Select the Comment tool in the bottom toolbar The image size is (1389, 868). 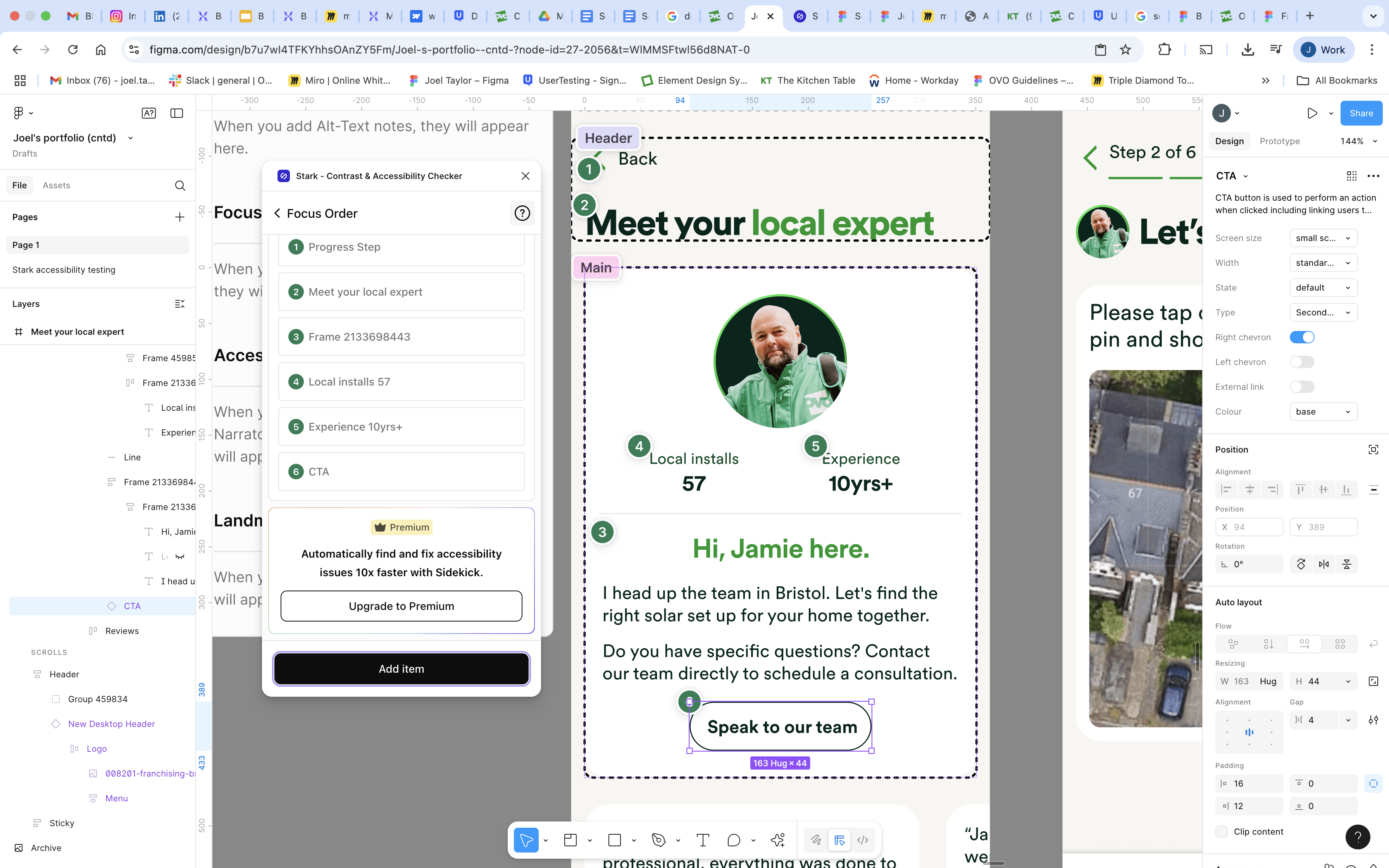734,840
